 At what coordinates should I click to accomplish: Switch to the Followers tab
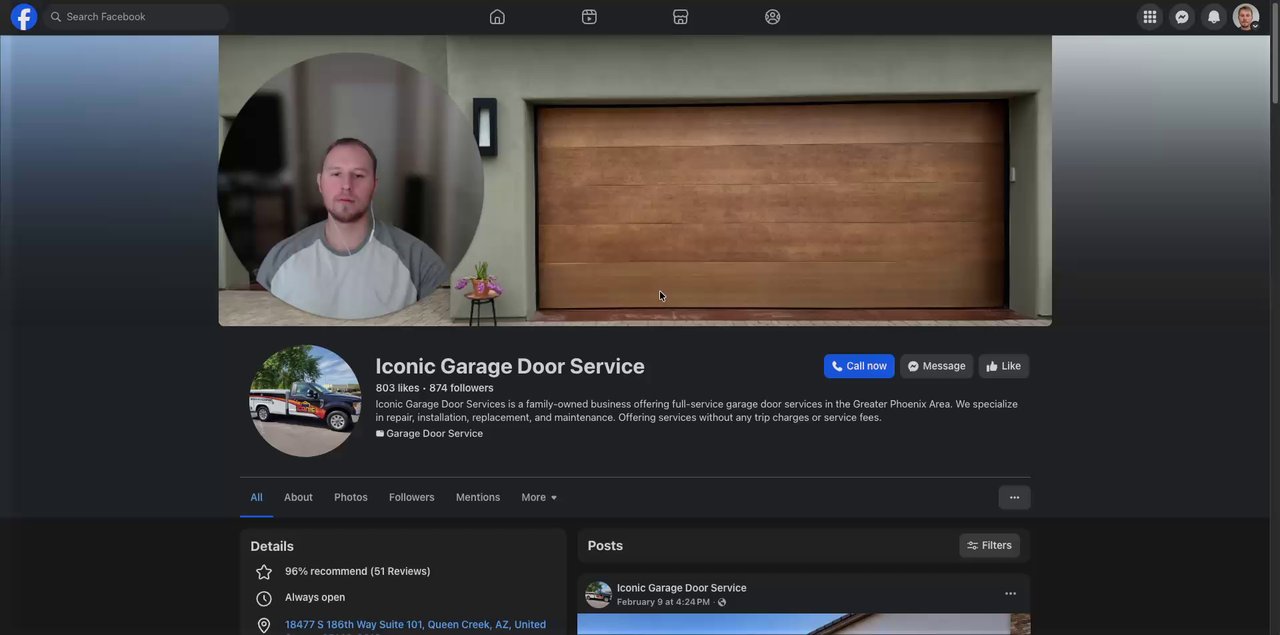coord(412,497)
